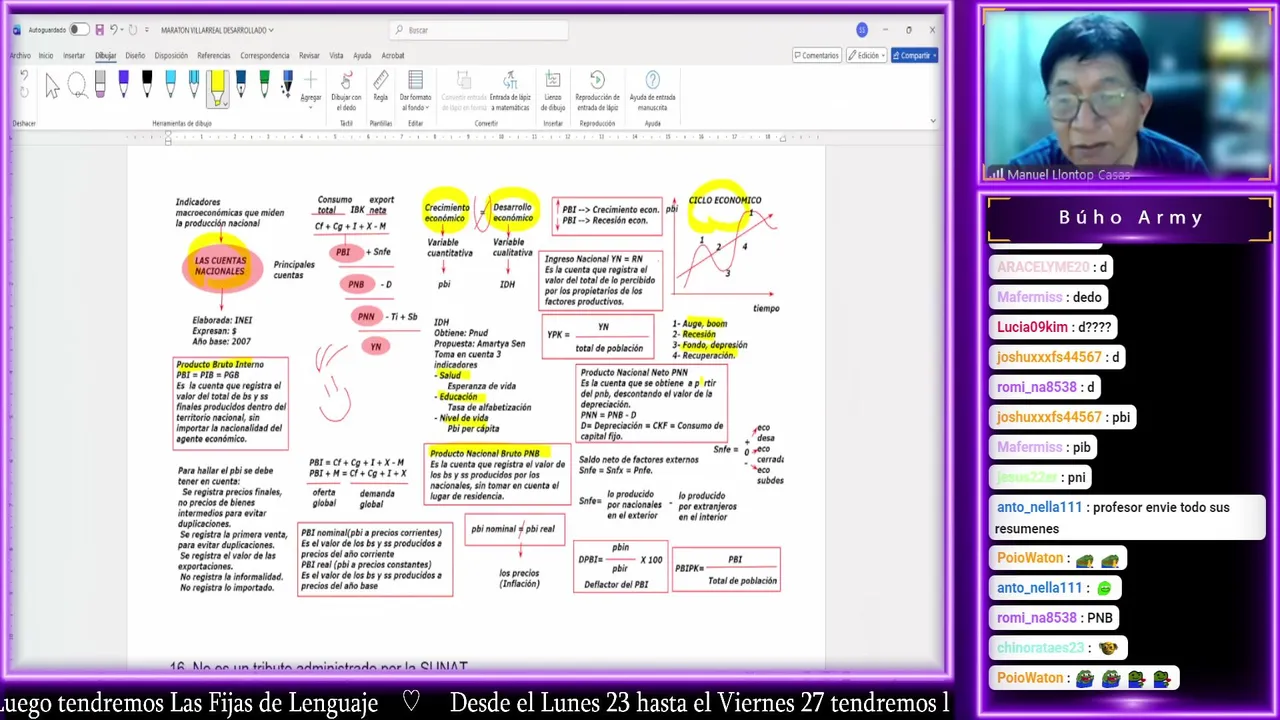Click the romi_na8538 PNB chat message

tap(1055, 618)
